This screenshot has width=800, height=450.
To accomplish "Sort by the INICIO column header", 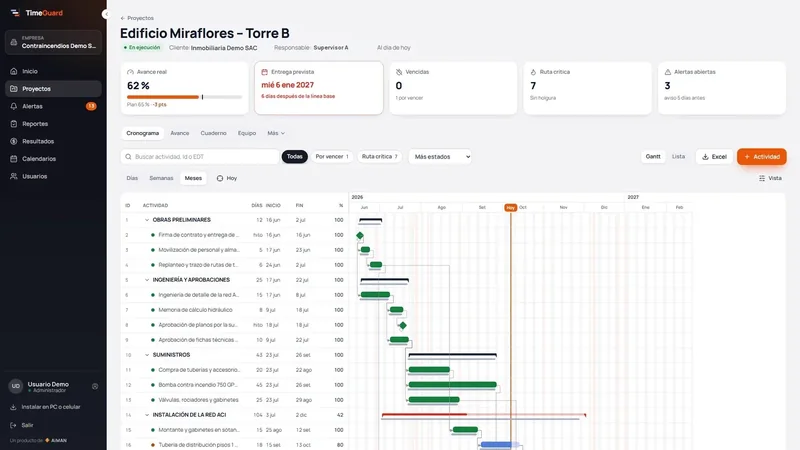I will (273, 206).
